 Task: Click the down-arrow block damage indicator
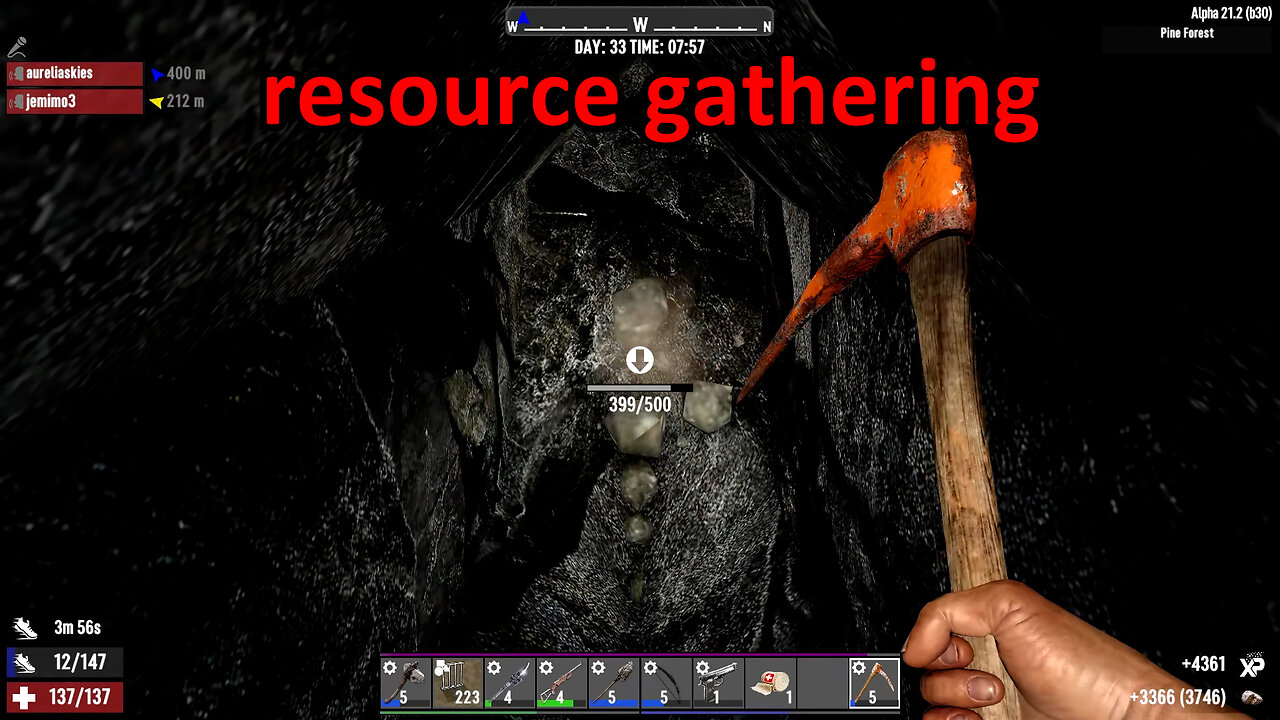point(640,360)
